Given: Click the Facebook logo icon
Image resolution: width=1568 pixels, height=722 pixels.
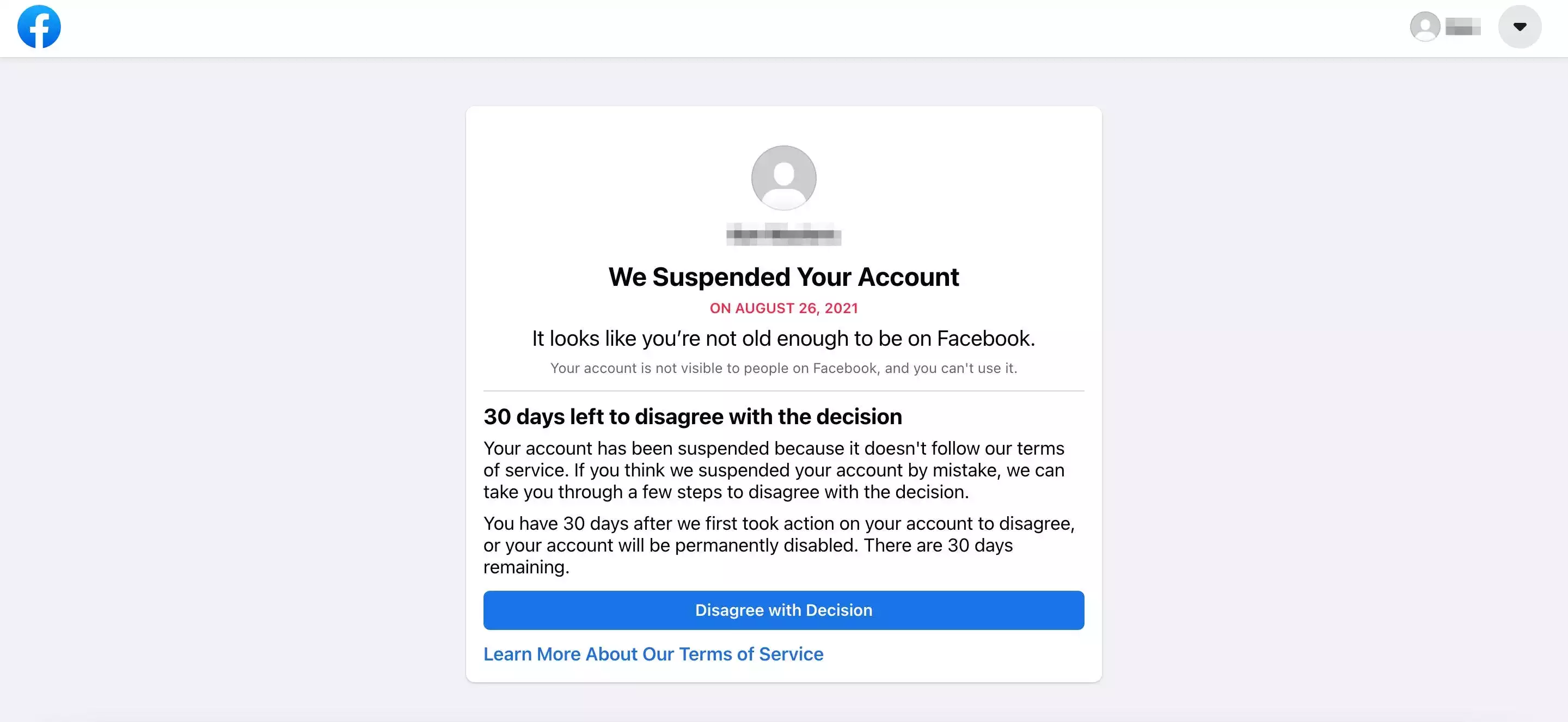Looking at the screenshot, I should (39, 27).
